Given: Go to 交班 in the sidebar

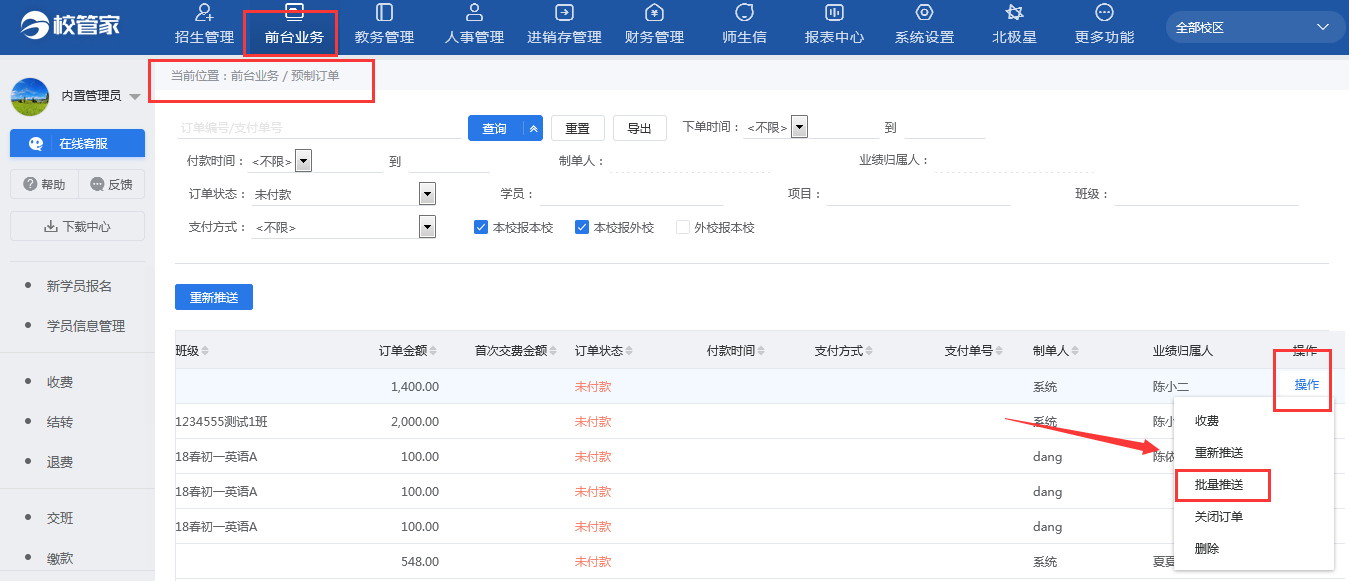Looking at the screenshot, I should (60, 518).
